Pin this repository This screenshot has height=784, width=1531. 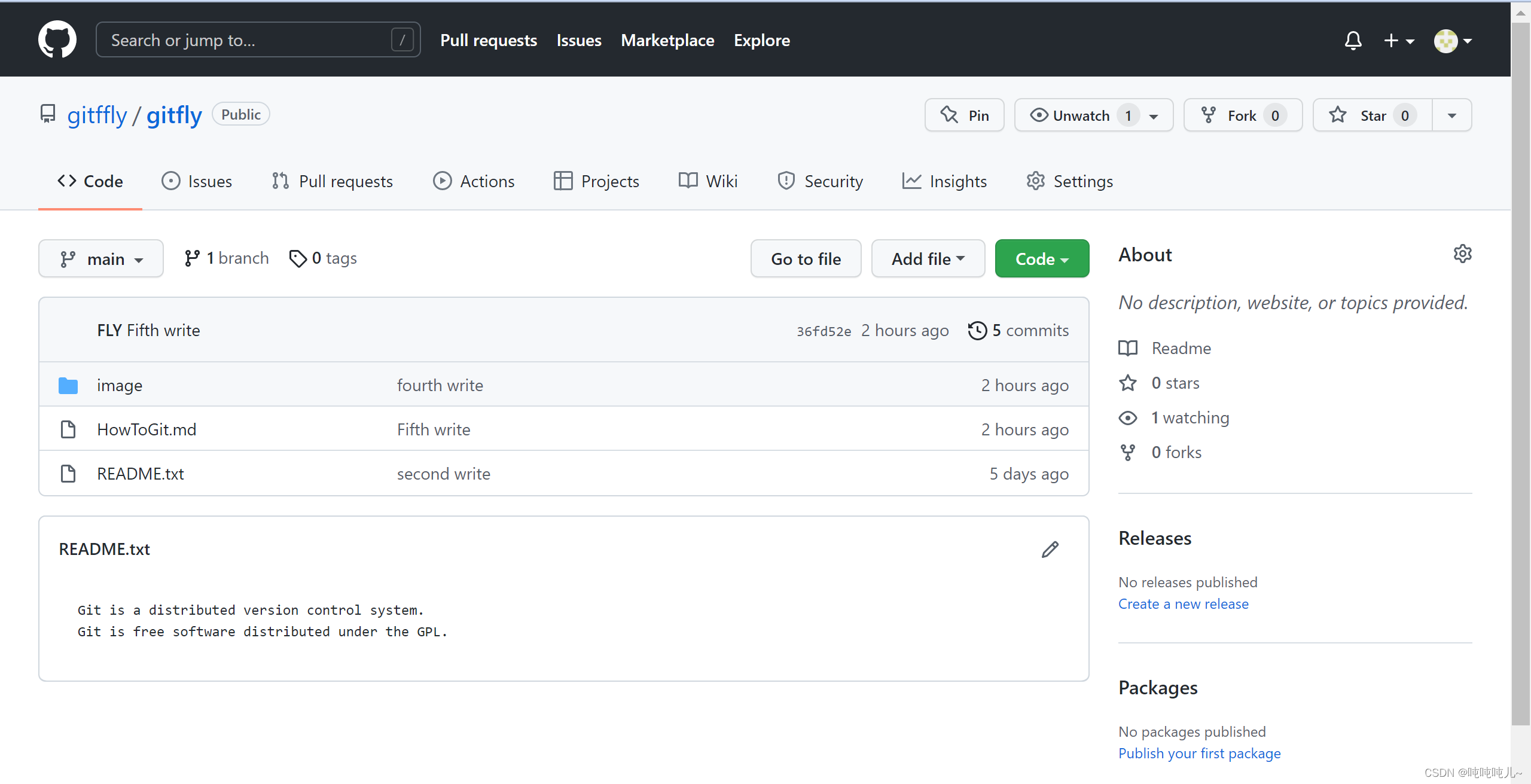click(964, 115)
